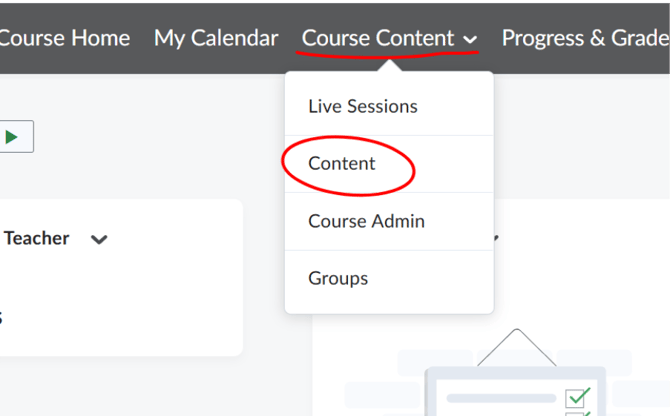The height and width of the screenshot is (416, 670).
Task: Select Groups in the dropdown list
Action: [x=338, y=278]
